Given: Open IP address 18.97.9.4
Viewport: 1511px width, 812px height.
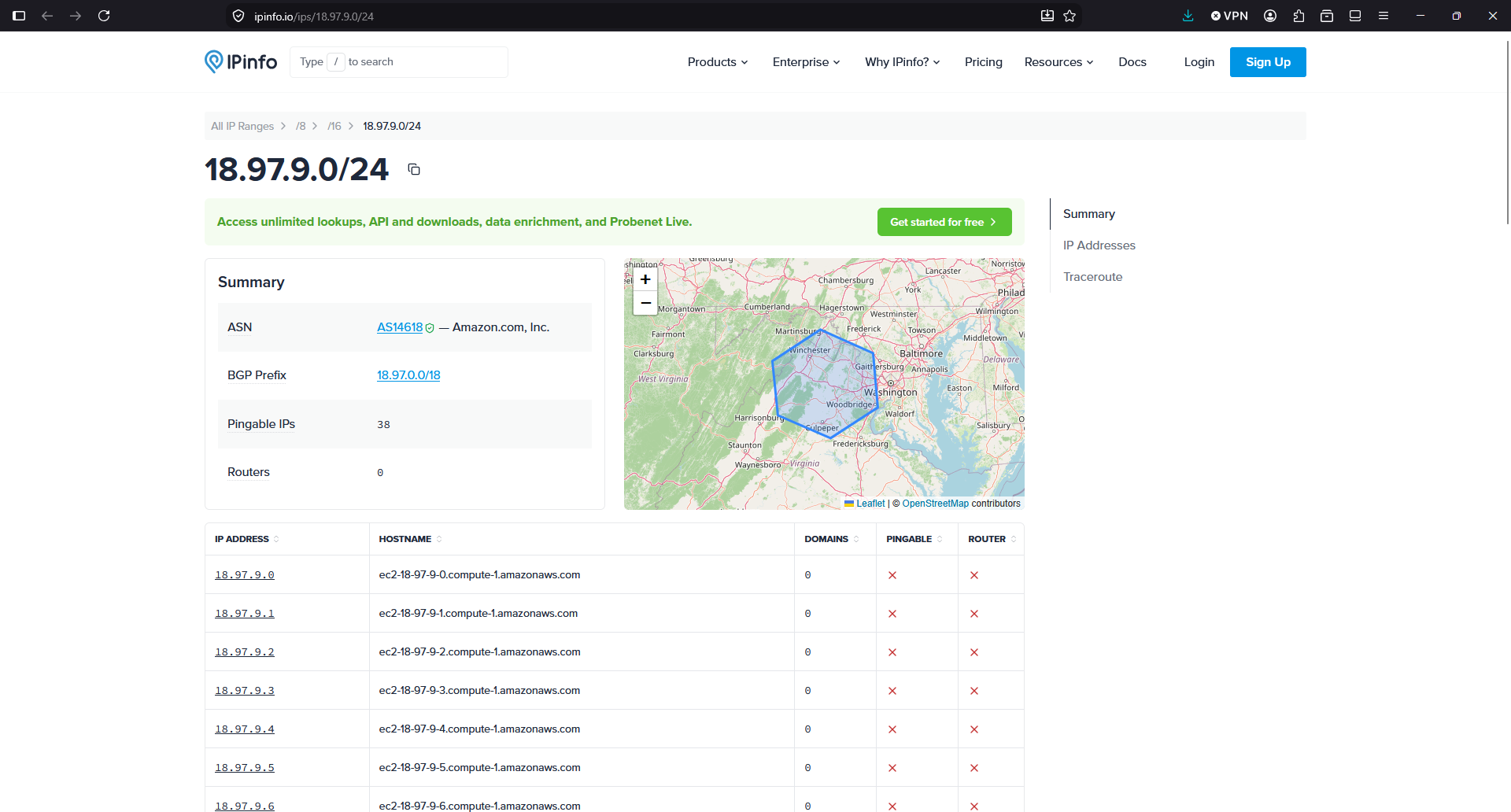Looking at the screenshot, I should [245, 729].
